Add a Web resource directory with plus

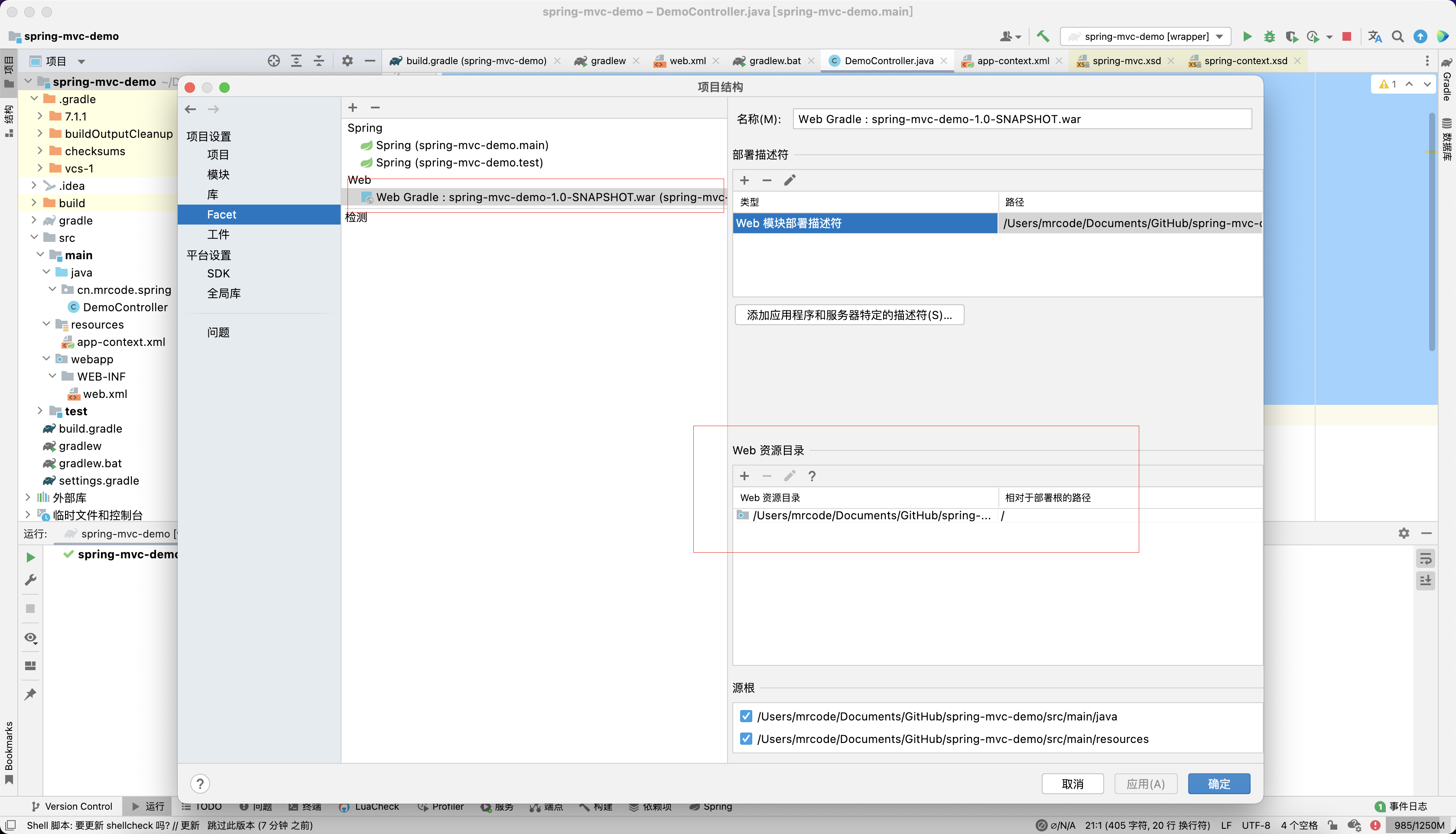point(744,476)
